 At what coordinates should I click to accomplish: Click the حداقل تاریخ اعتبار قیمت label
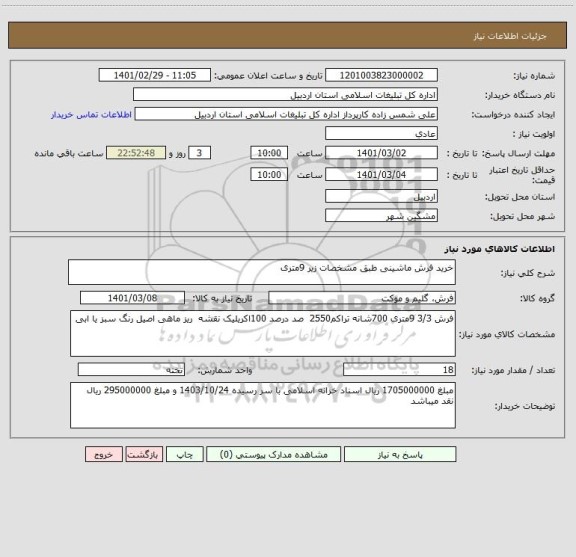tap(522, 175)
